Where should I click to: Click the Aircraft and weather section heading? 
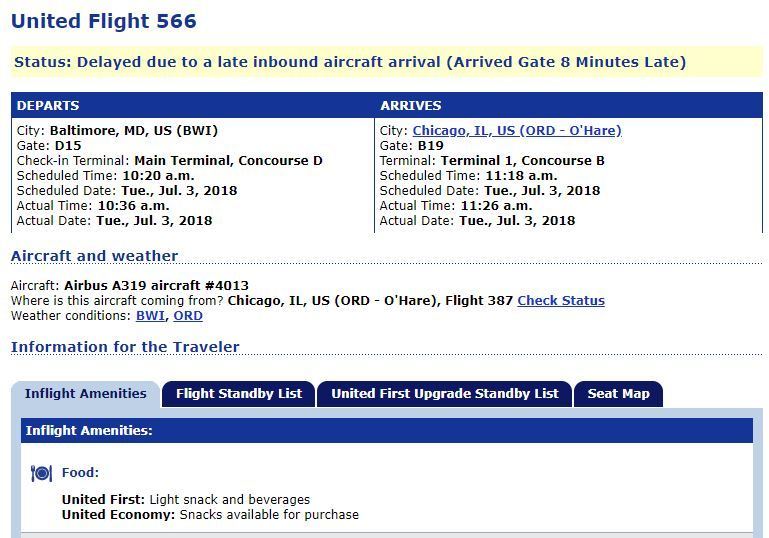coord(94,256)
